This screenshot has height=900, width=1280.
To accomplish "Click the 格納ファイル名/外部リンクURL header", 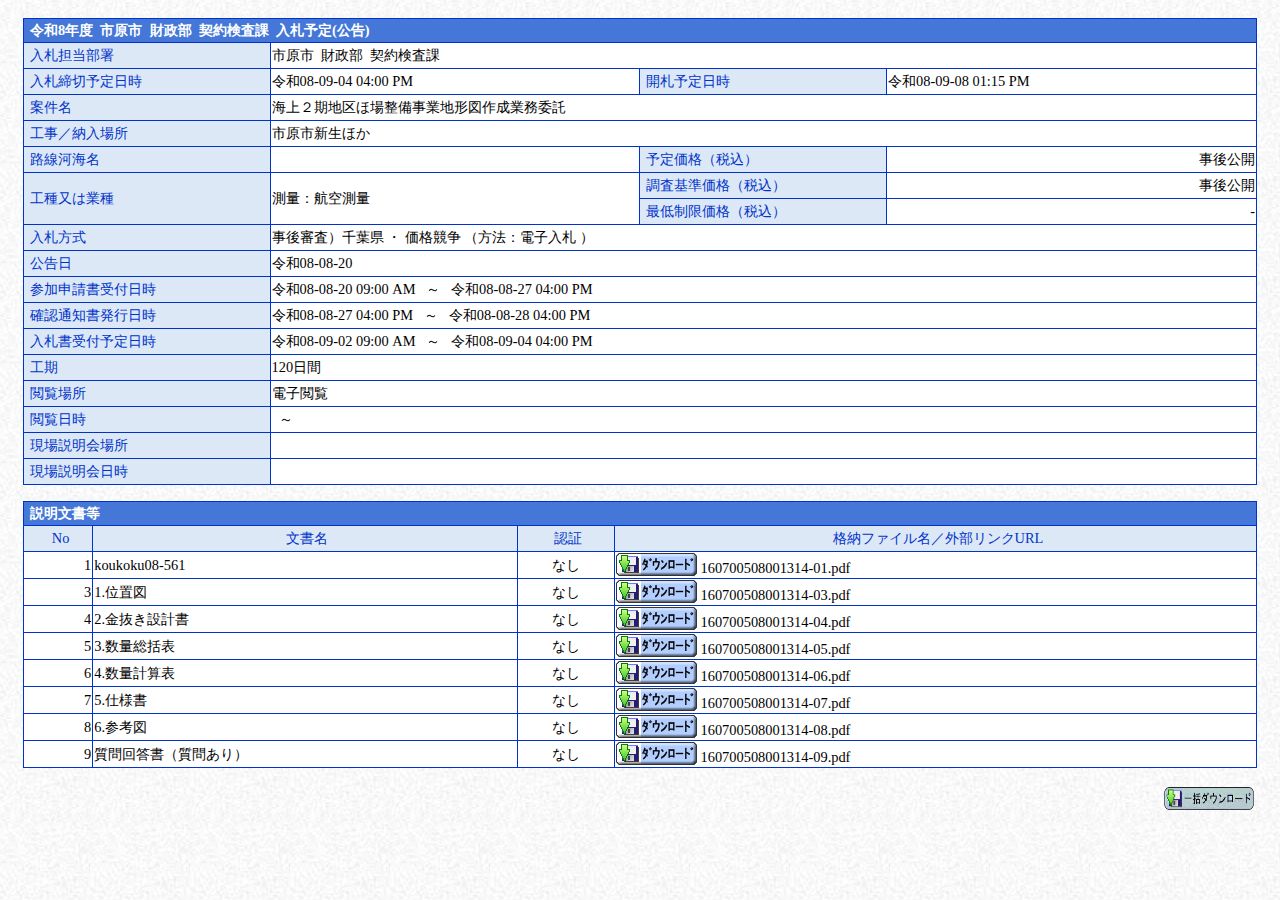I will point(936,538).
